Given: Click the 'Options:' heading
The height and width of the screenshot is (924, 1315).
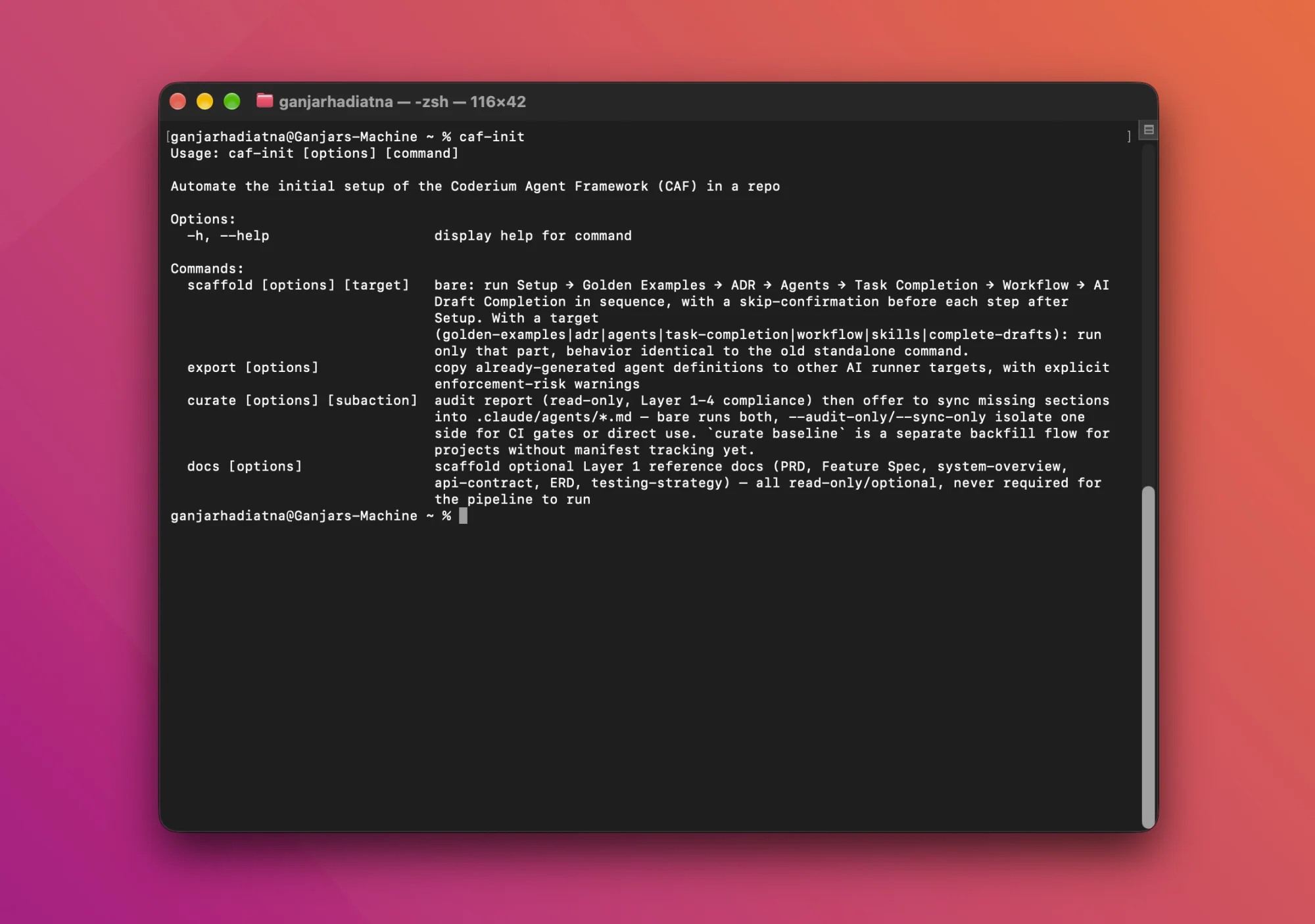Looking at the screenshot, I should (203, 219).
